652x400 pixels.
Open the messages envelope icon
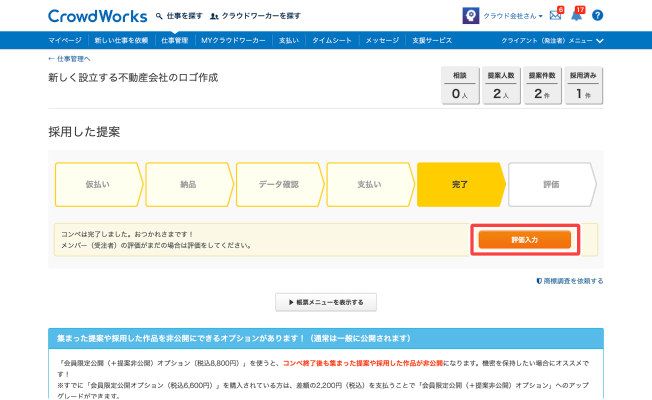click(x=555, y=16)
